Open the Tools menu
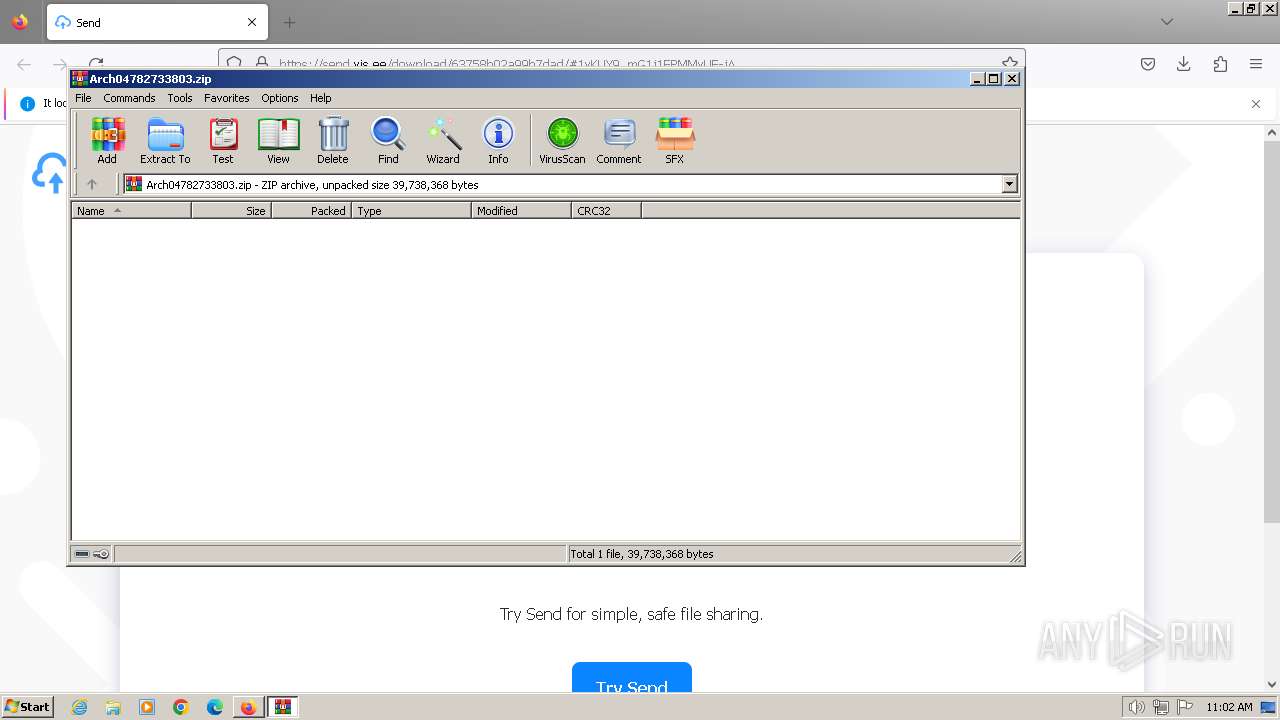The width and height of the screenshot is (1280, 720). click(x=180, y=98)
